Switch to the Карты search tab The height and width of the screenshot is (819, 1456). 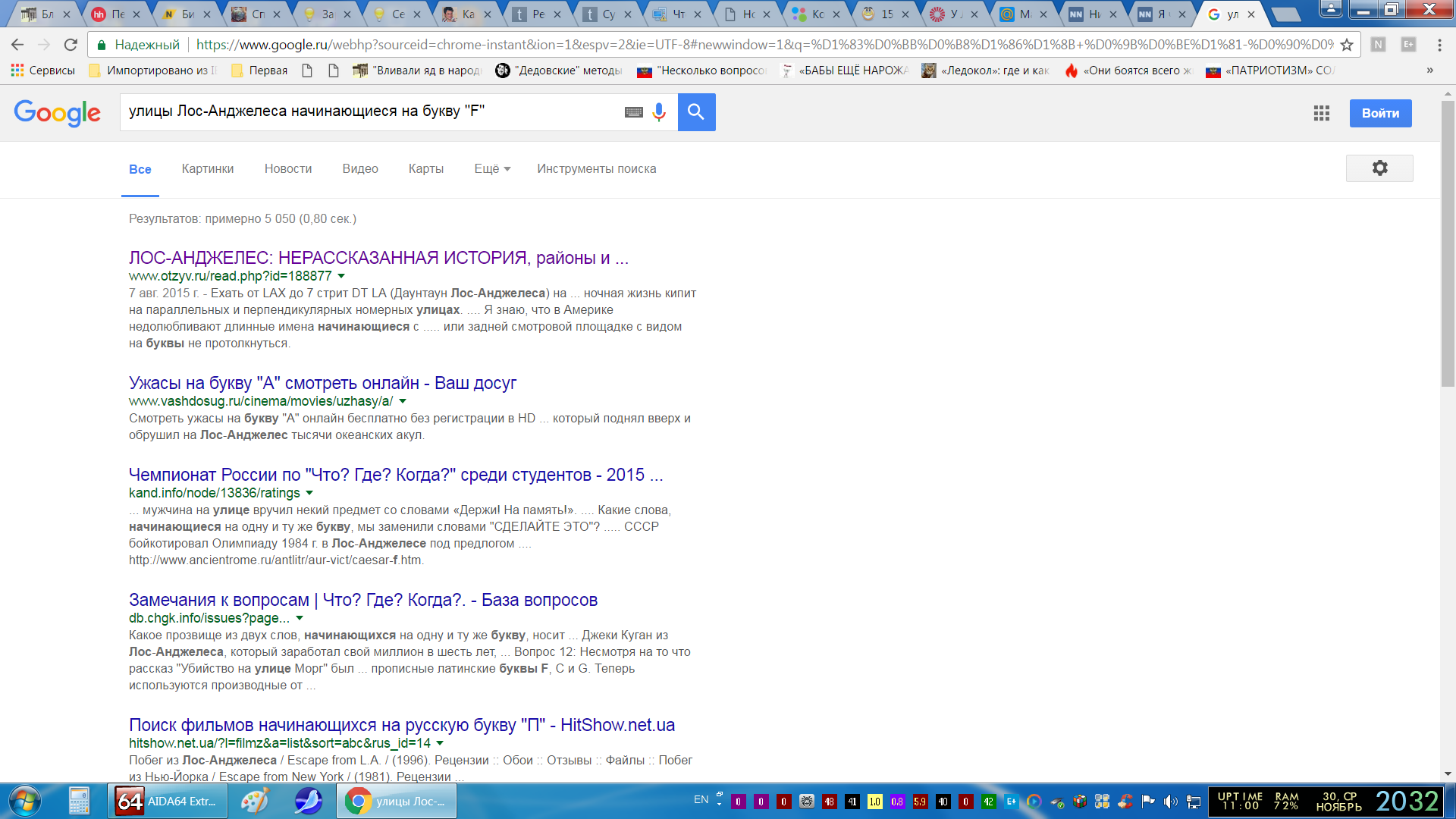click(425, 169)
